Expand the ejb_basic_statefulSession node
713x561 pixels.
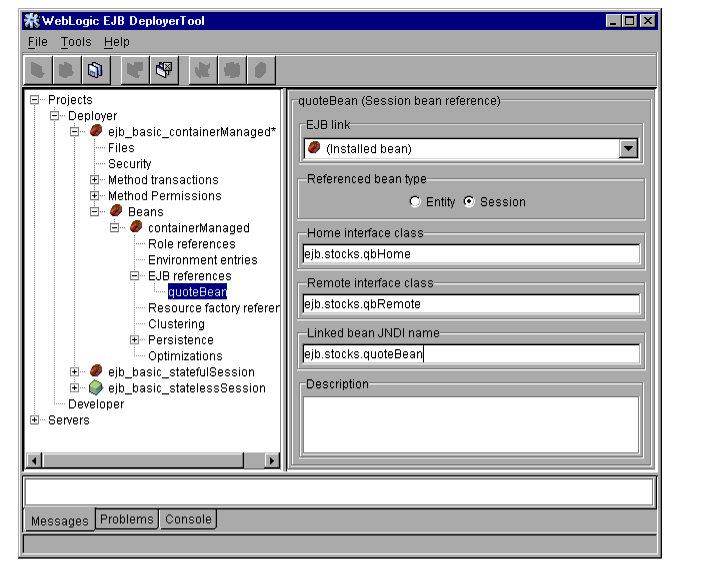tap(75, 372)
